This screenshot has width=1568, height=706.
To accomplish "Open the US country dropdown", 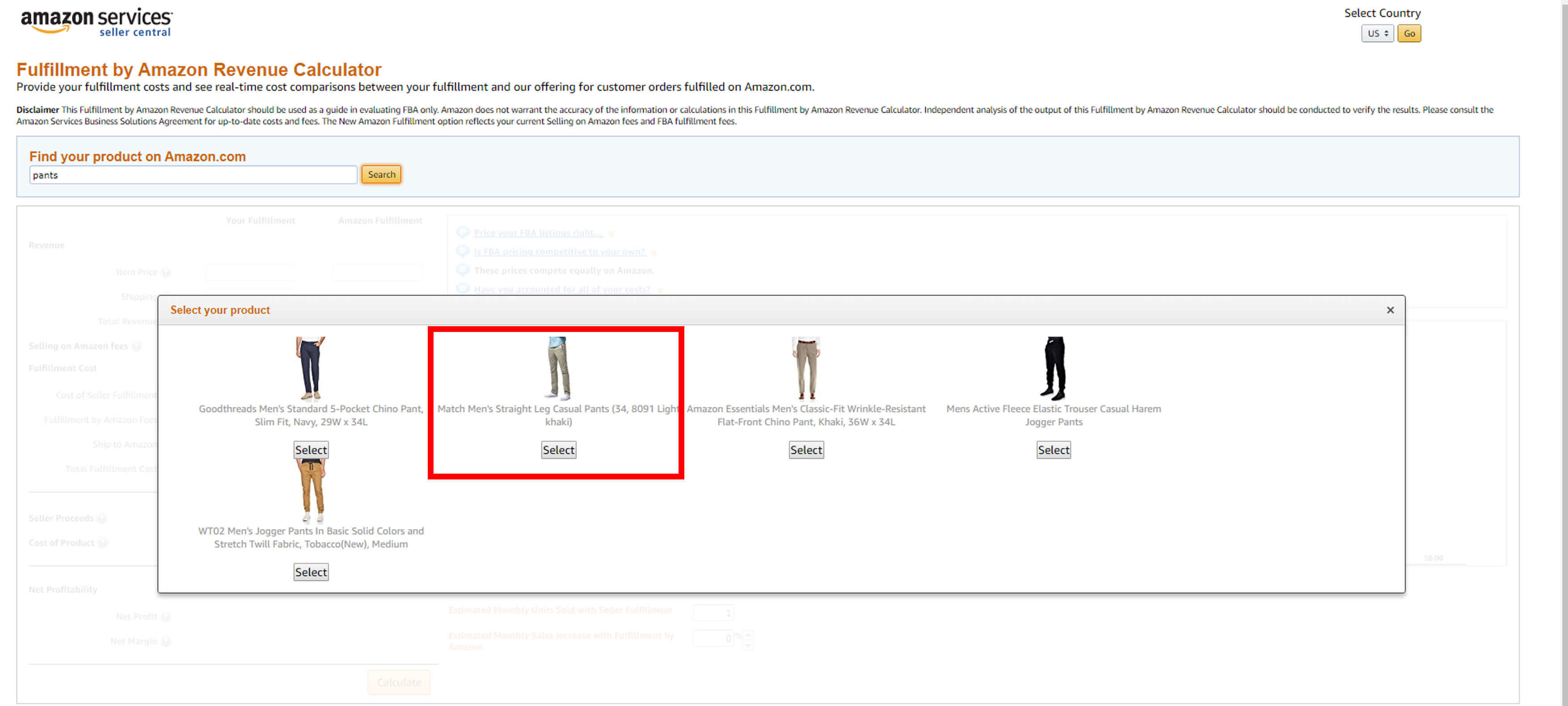I will (x=1378, y=34).
